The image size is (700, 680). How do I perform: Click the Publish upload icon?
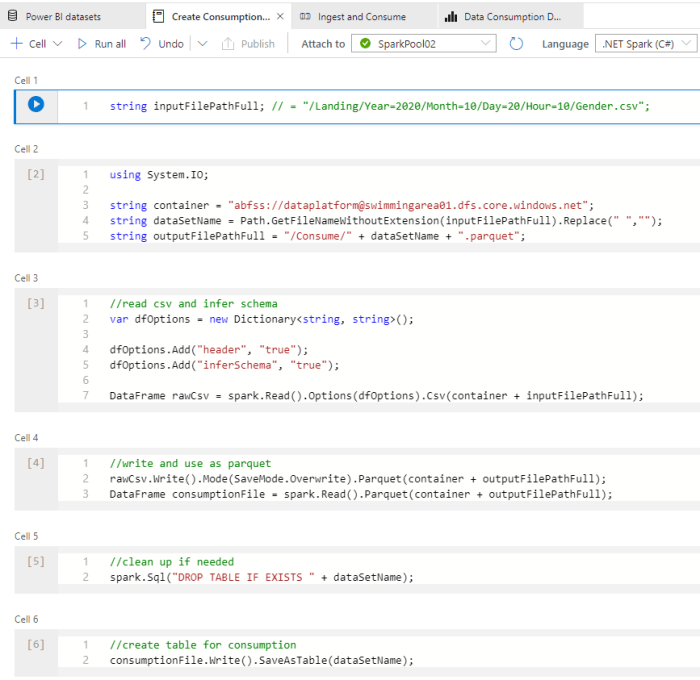pyautogui.click(x=228, y=44)
